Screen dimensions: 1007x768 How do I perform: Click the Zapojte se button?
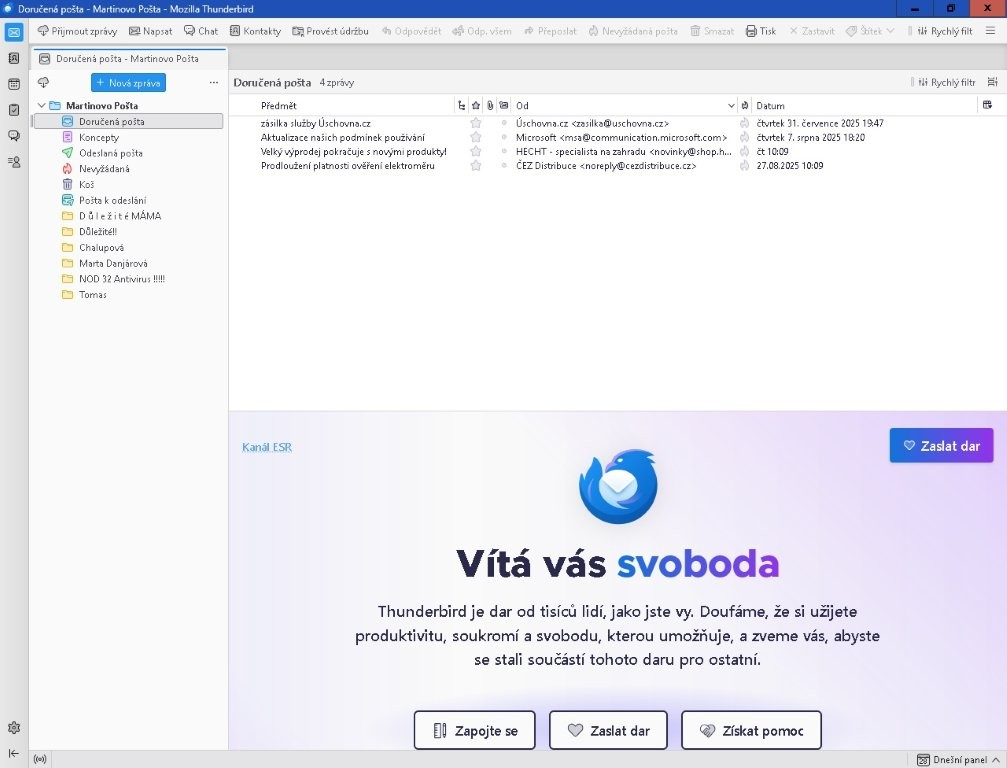click(x=475, y=730)
